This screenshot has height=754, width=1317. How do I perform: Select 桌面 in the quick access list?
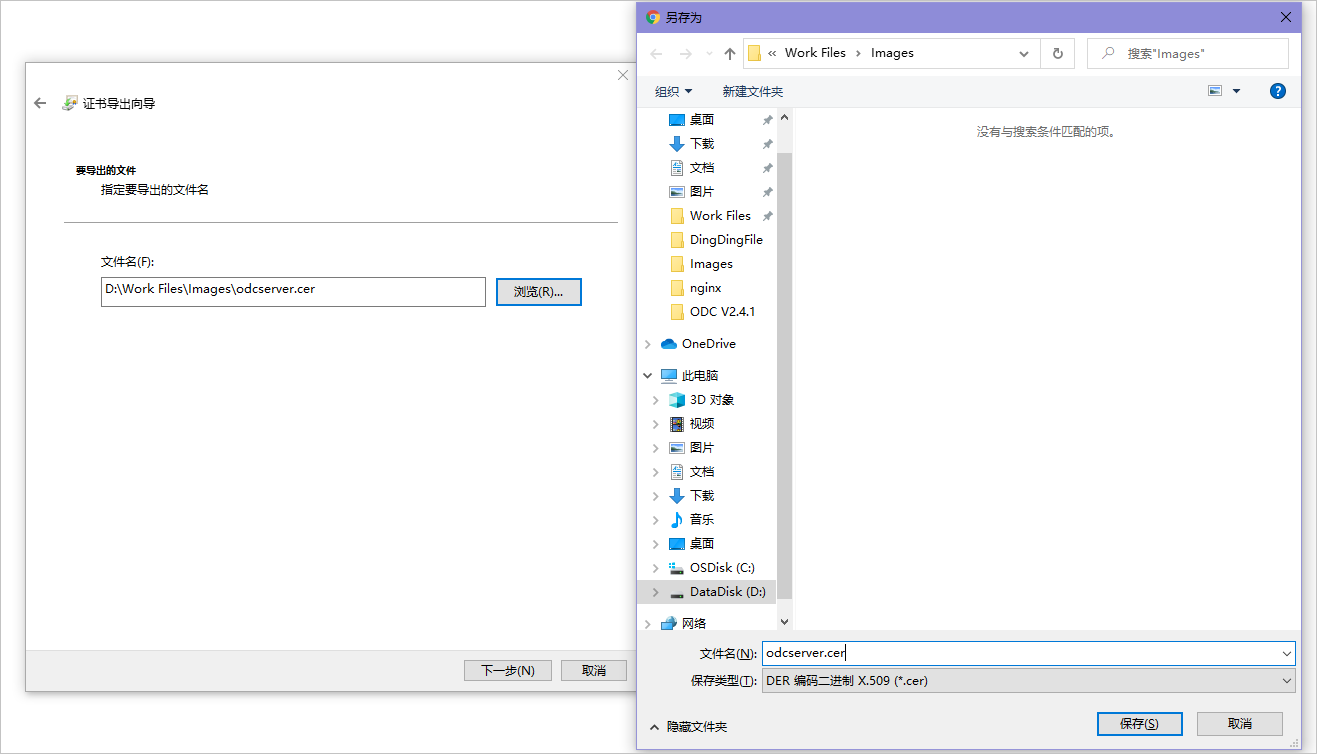pyautogui.click(x=702, y=120)
